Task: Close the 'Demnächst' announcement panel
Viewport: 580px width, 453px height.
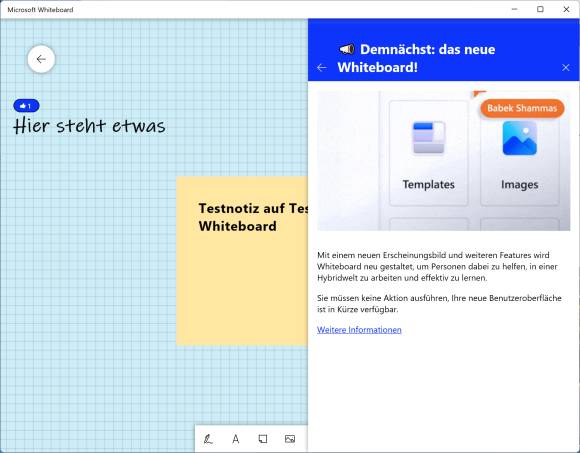Action: [x=566, y=67]
